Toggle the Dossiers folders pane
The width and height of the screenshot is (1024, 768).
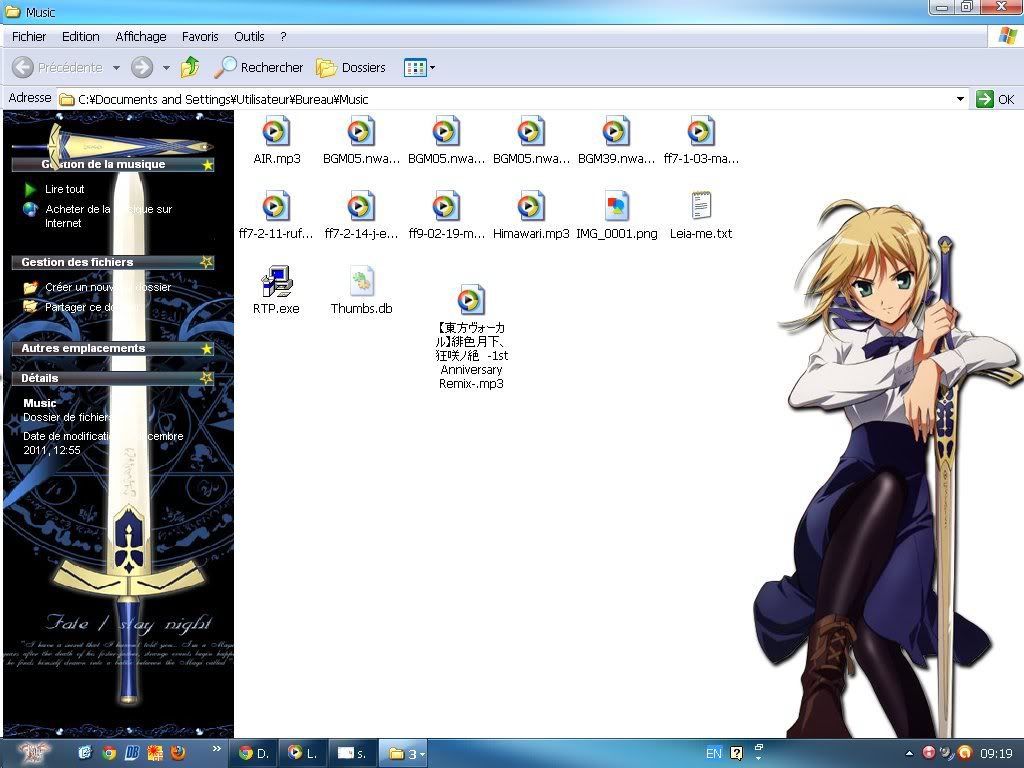pyautogui.click(x=351, y=67)
